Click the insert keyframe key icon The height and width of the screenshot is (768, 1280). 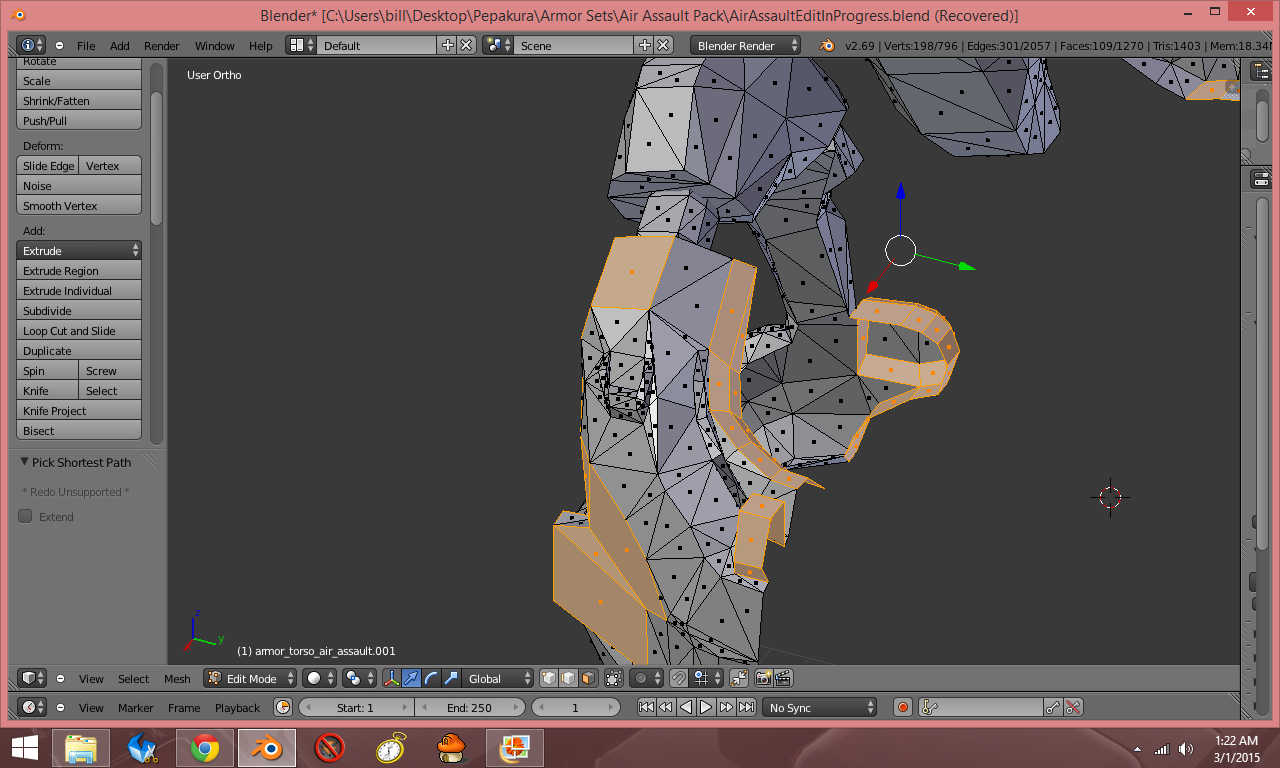(x=1053, y=707)
